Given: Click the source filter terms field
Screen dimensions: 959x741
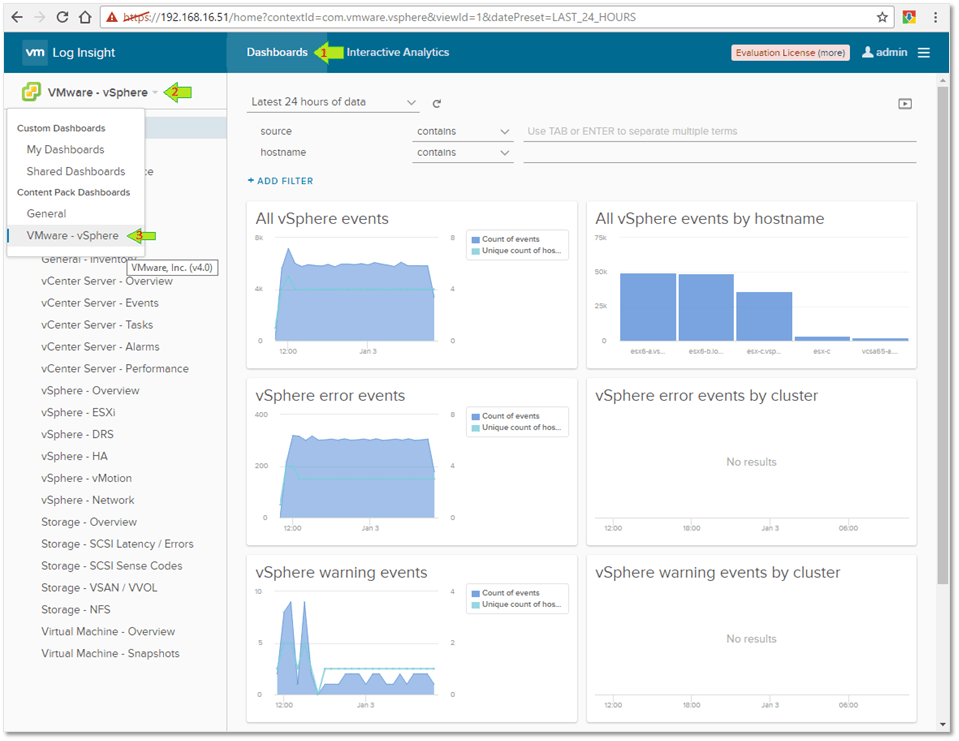Looking at the screenshot, I should coord(719,131).
